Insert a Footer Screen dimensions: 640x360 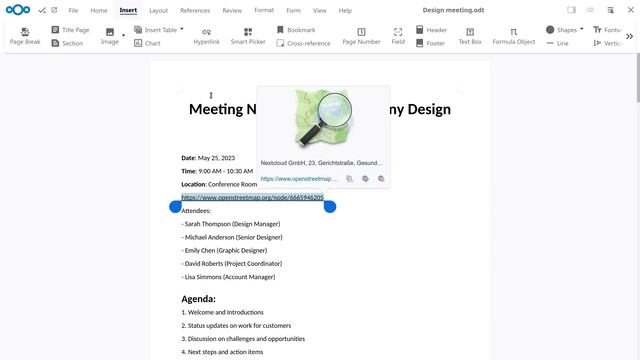click(430, 43)
